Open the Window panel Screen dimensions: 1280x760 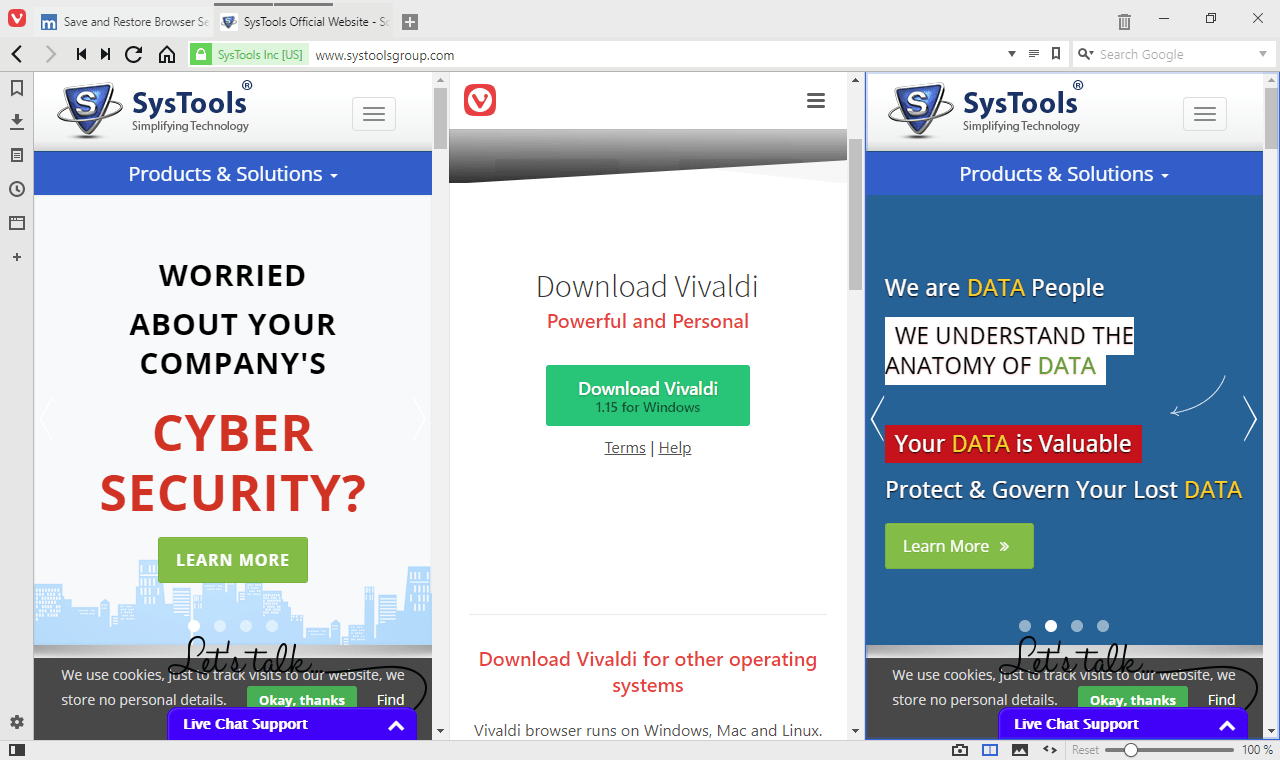pyautogui.click(x=16, y=223)
